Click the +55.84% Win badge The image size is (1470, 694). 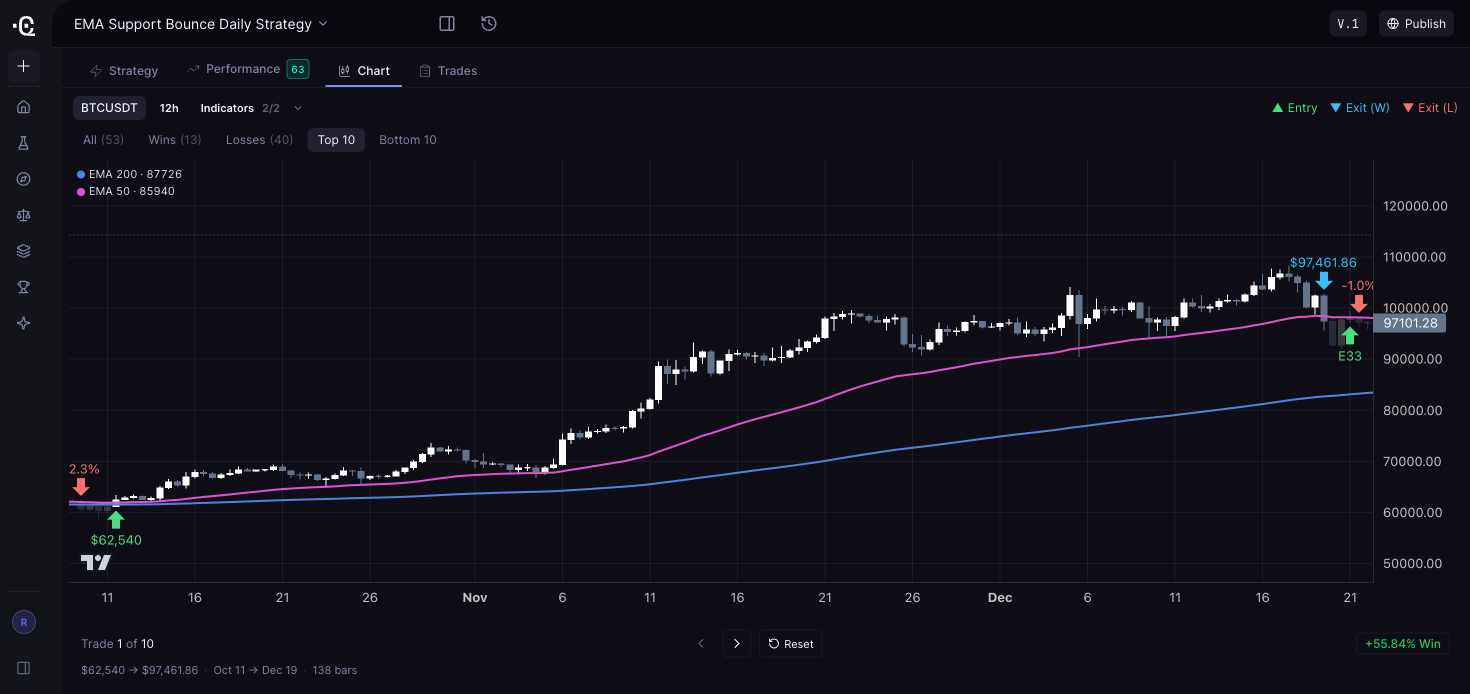pyautogui.click(x=1403, y=644)
